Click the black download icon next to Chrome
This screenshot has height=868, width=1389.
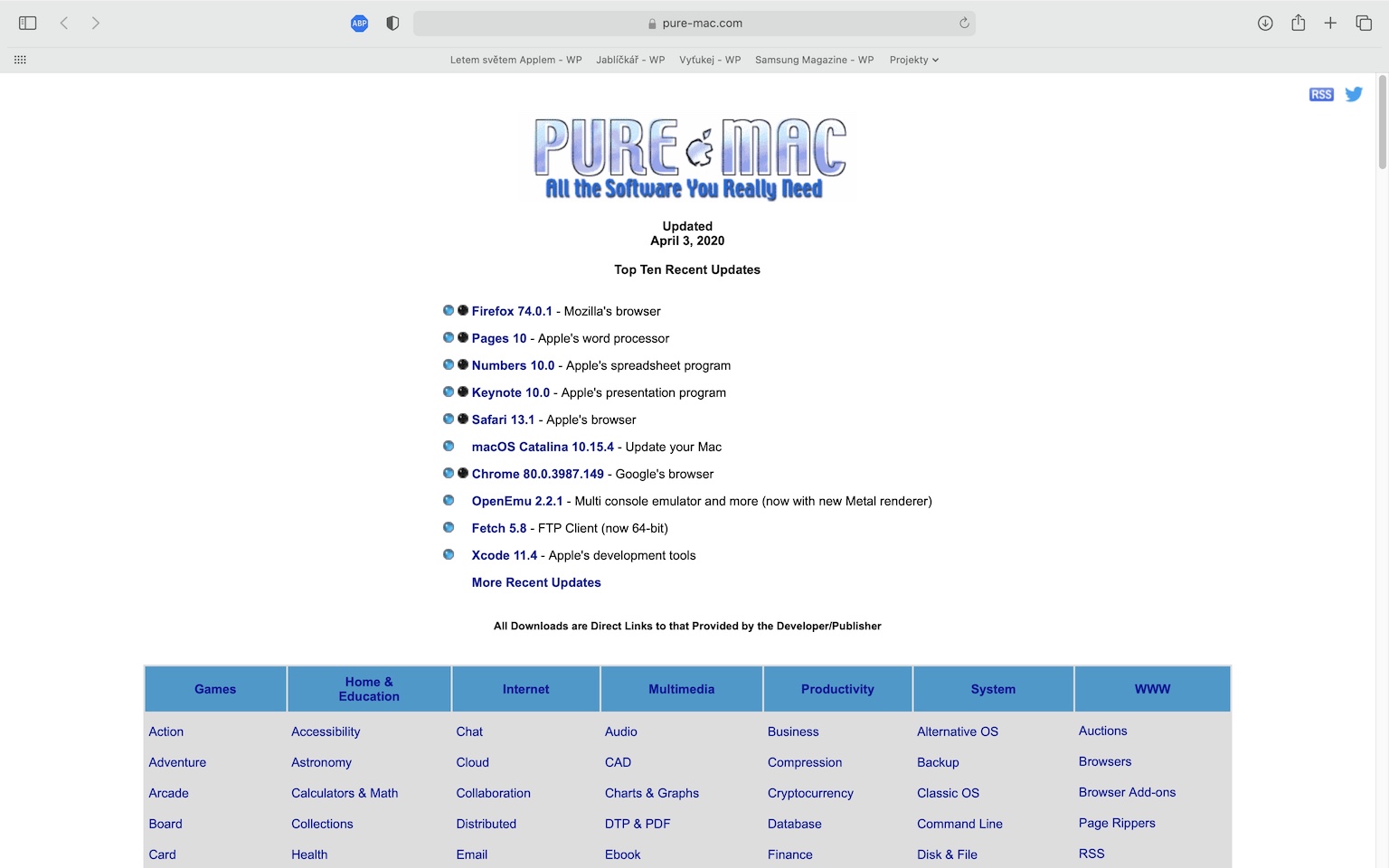click(x=463, y=473)
